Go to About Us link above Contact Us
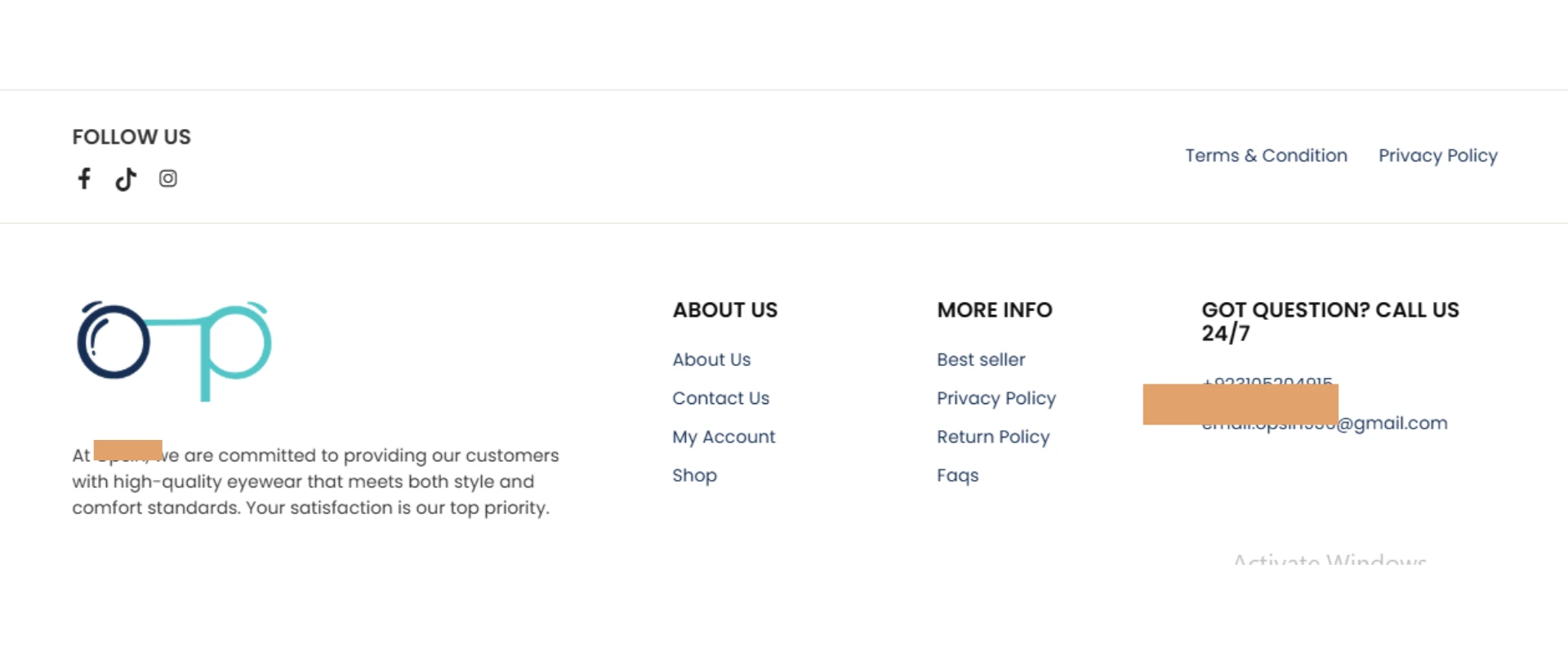The image size is (1568, 653). [x=711, y=360]
